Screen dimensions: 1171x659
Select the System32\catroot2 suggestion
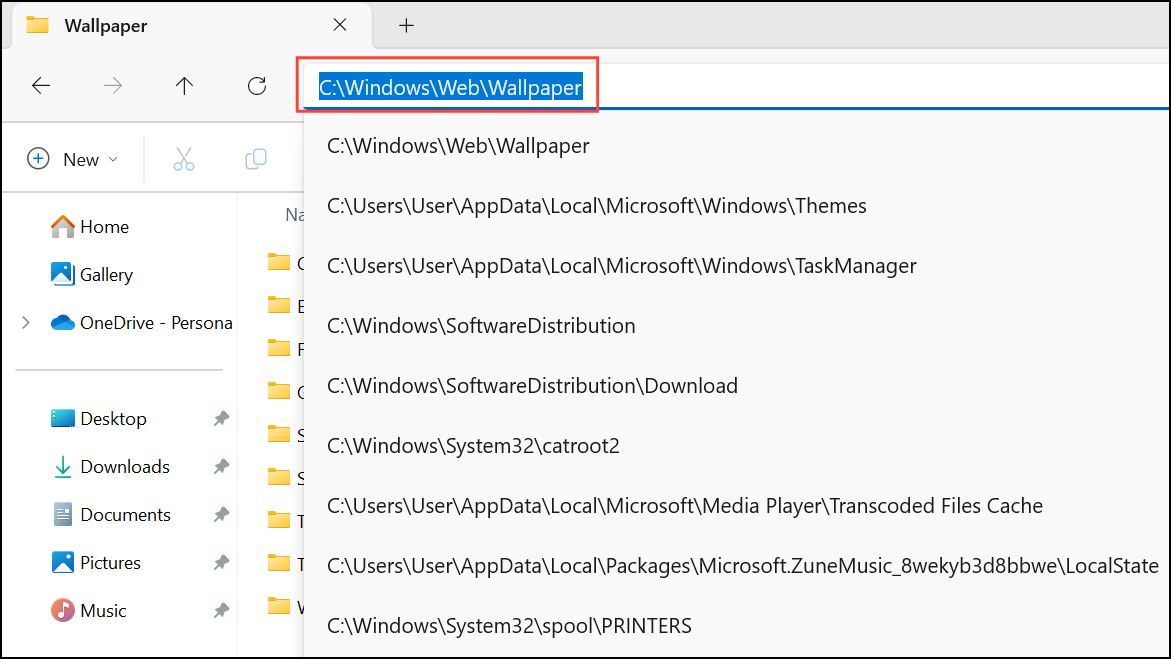pyautogui.click(x=473, y=446)
